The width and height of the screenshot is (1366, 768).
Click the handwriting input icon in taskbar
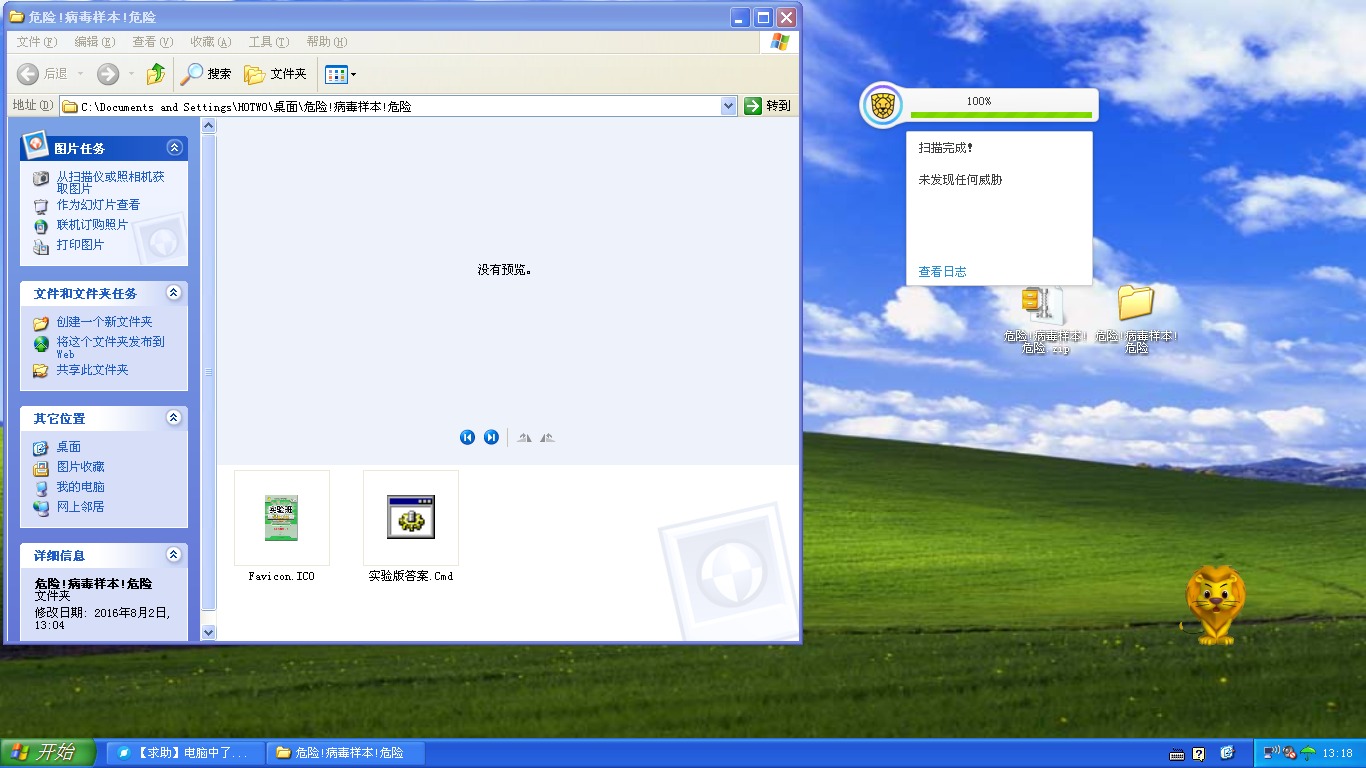(x=1227, y=753)
